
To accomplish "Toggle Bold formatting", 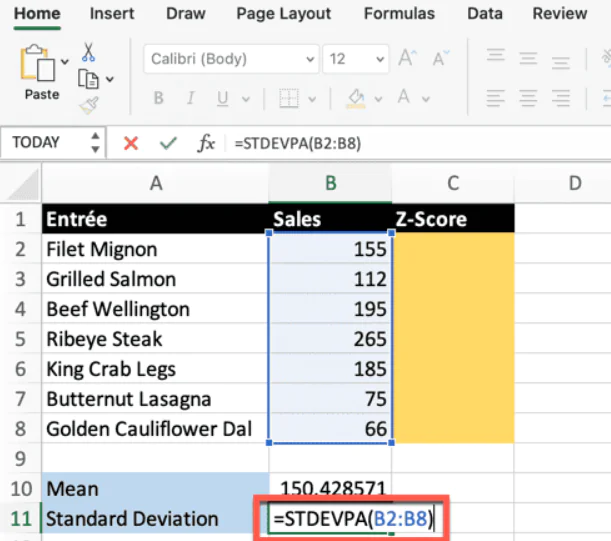I will click(158, 98).
